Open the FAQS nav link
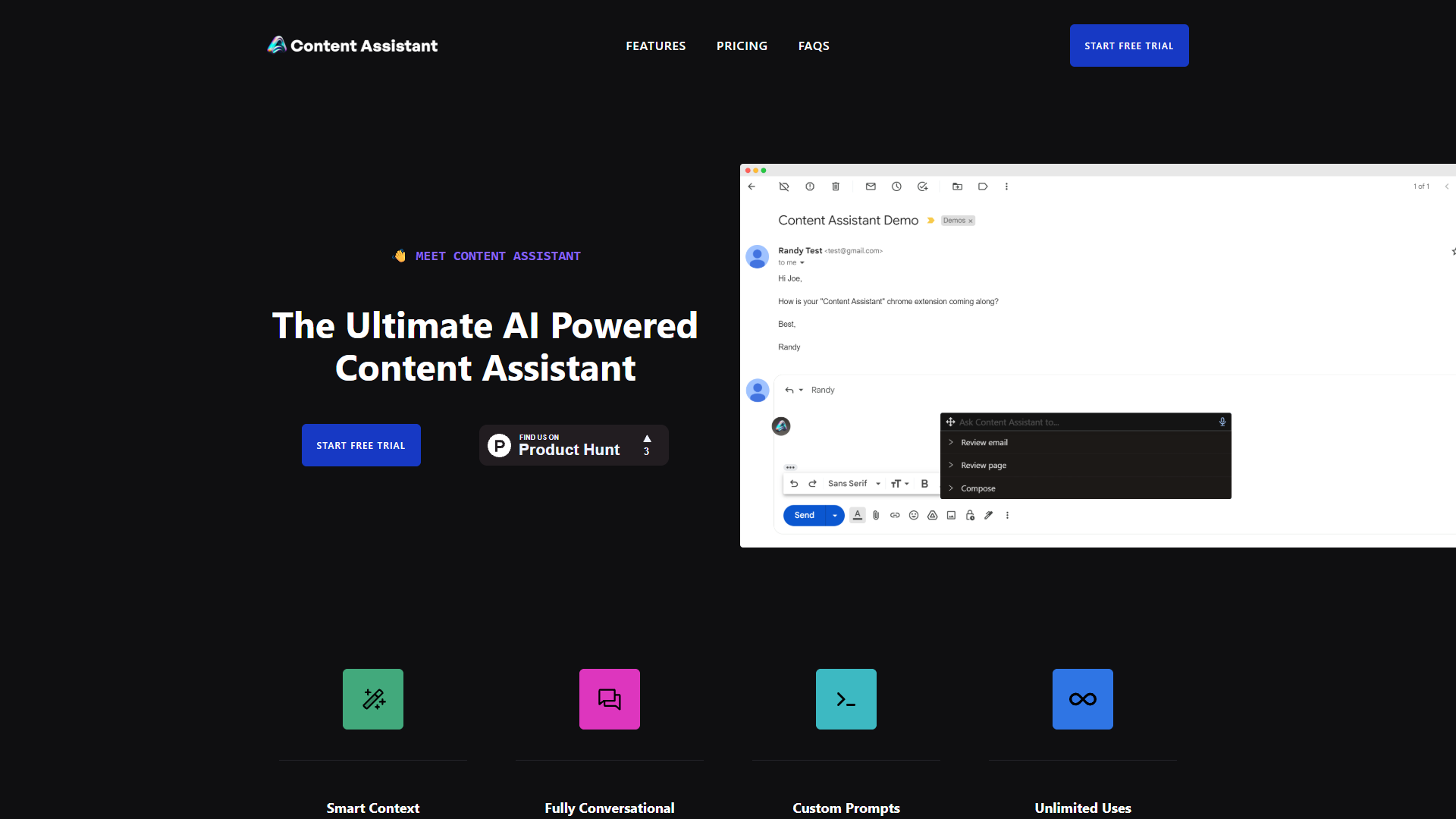This screenshot has height=819, width=1456. coord(814,45)
